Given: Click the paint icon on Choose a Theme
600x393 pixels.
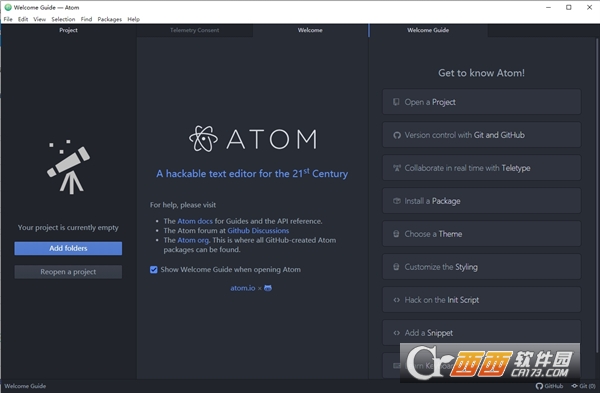Looking at the screenshot, I should click(396, 234).
